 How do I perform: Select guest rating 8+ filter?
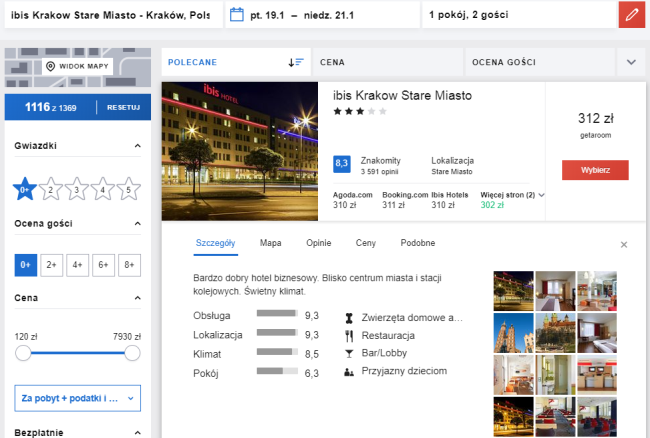click(129, 265)
